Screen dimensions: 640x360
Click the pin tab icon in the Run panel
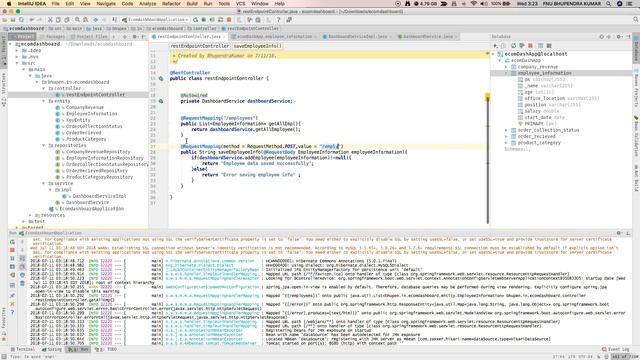(12, 295)
